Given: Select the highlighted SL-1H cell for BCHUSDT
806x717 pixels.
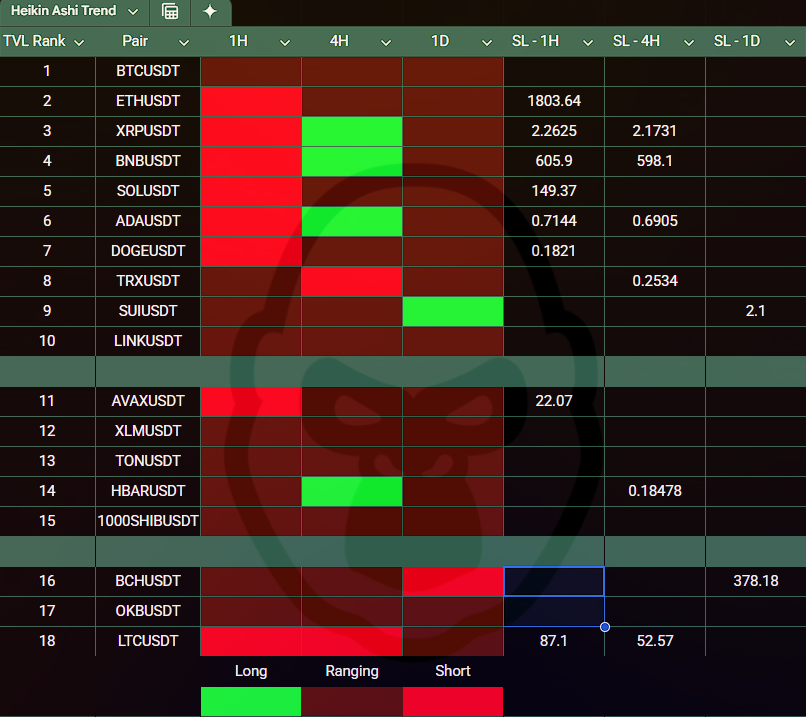Looking at the screenshot, I should (x=554, y=581).
